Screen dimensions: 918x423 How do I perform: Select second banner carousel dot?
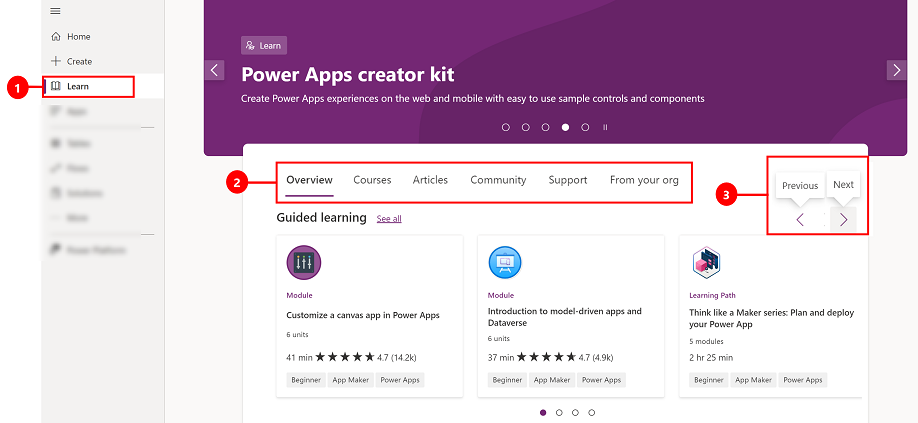click(x=526, y=127)
